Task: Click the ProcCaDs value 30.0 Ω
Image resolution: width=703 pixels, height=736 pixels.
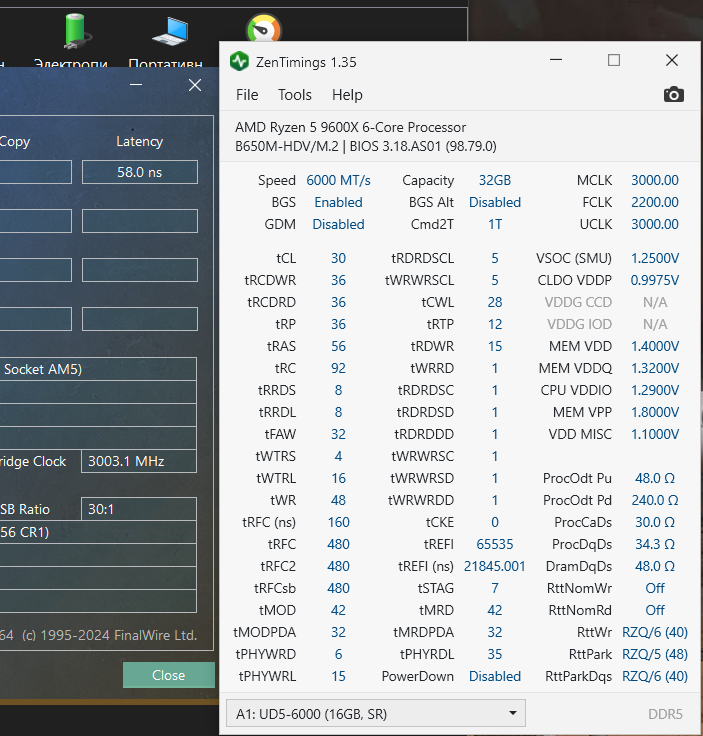Action: [655, 522]
